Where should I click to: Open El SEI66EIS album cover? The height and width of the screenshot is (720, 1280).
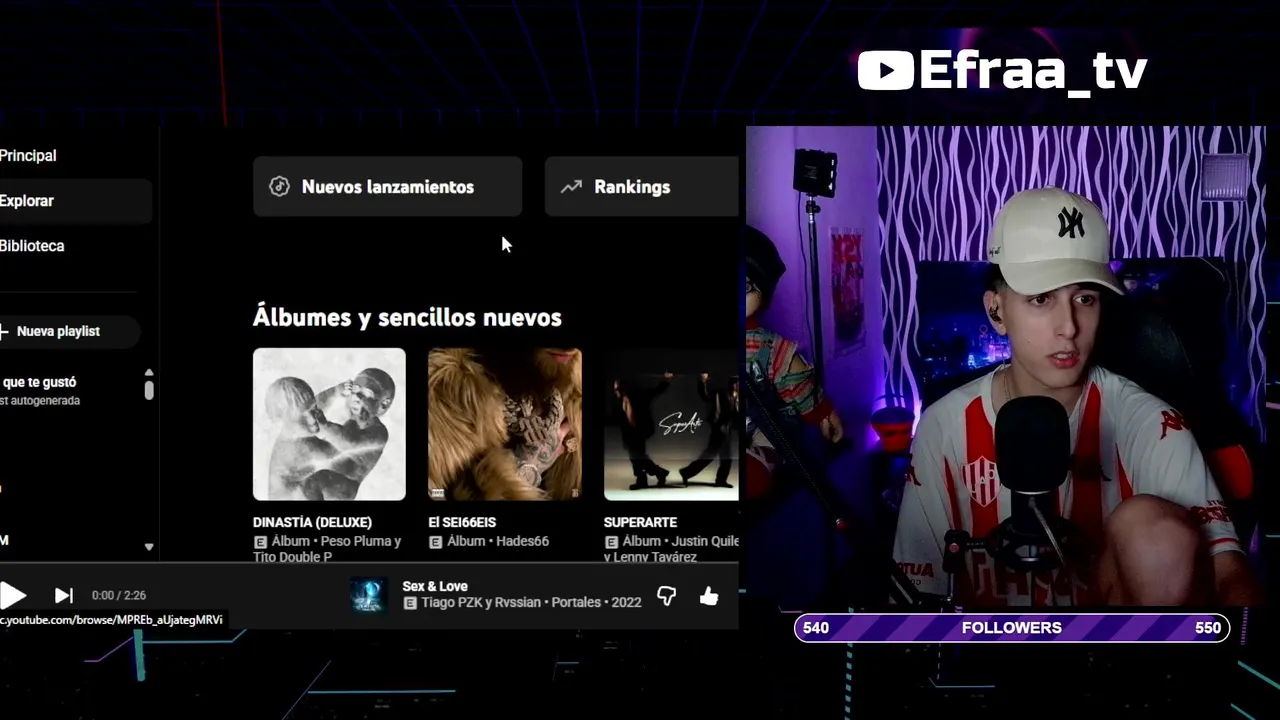505,424
